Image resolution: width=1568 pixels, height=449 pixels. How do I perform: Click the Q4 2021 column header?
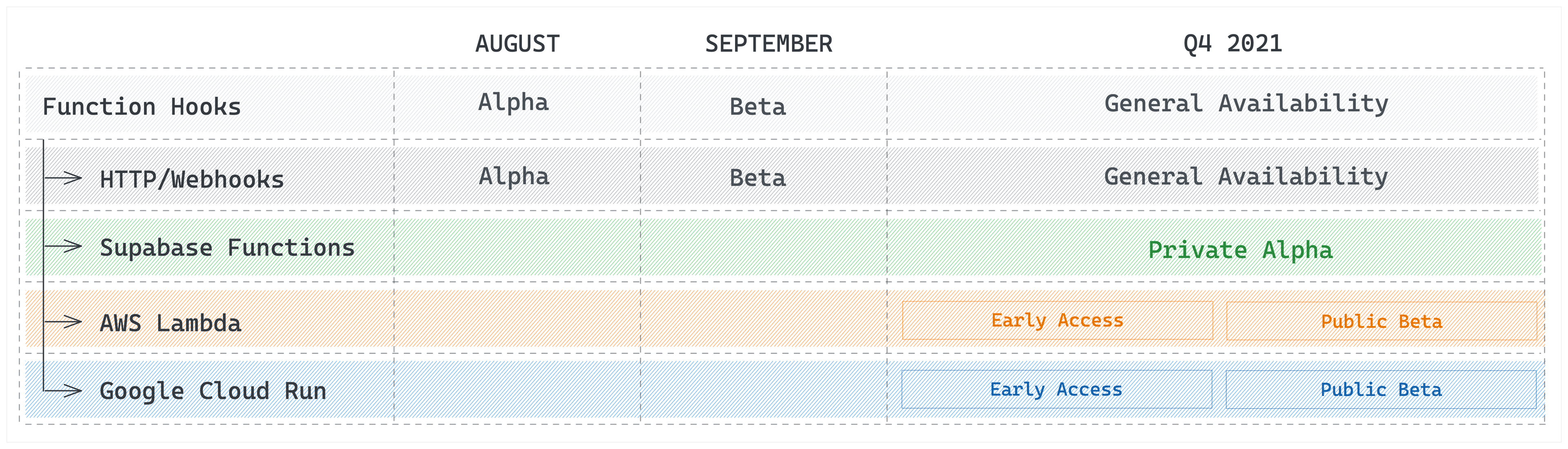(1232, 44)
